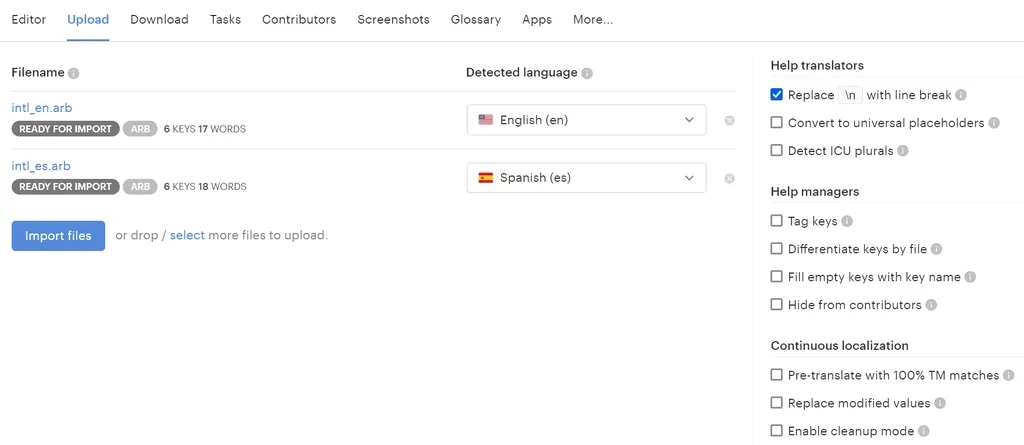Open the English (en) language dropdown

[x=586, y=120]
